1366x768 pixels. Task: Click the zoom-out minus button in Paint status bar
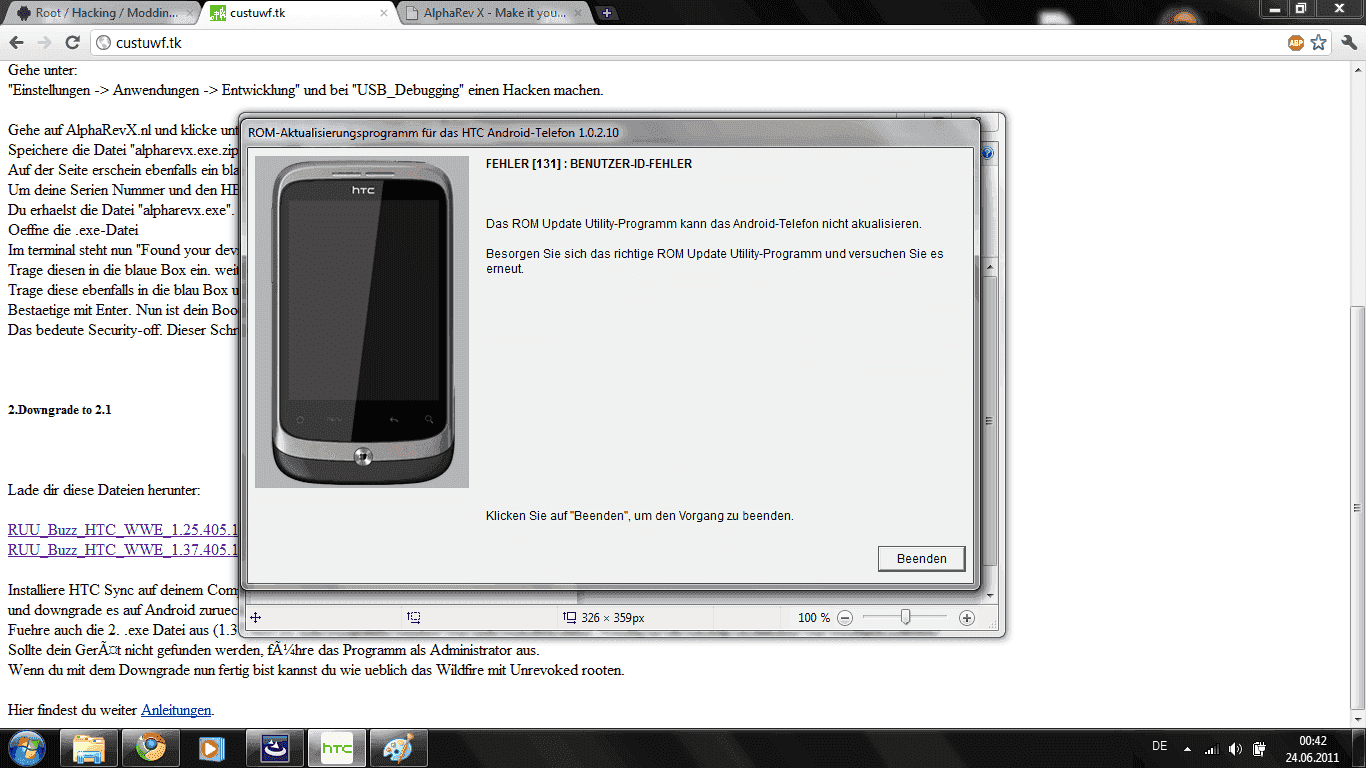pyautogui.click(x=845, y=618)
